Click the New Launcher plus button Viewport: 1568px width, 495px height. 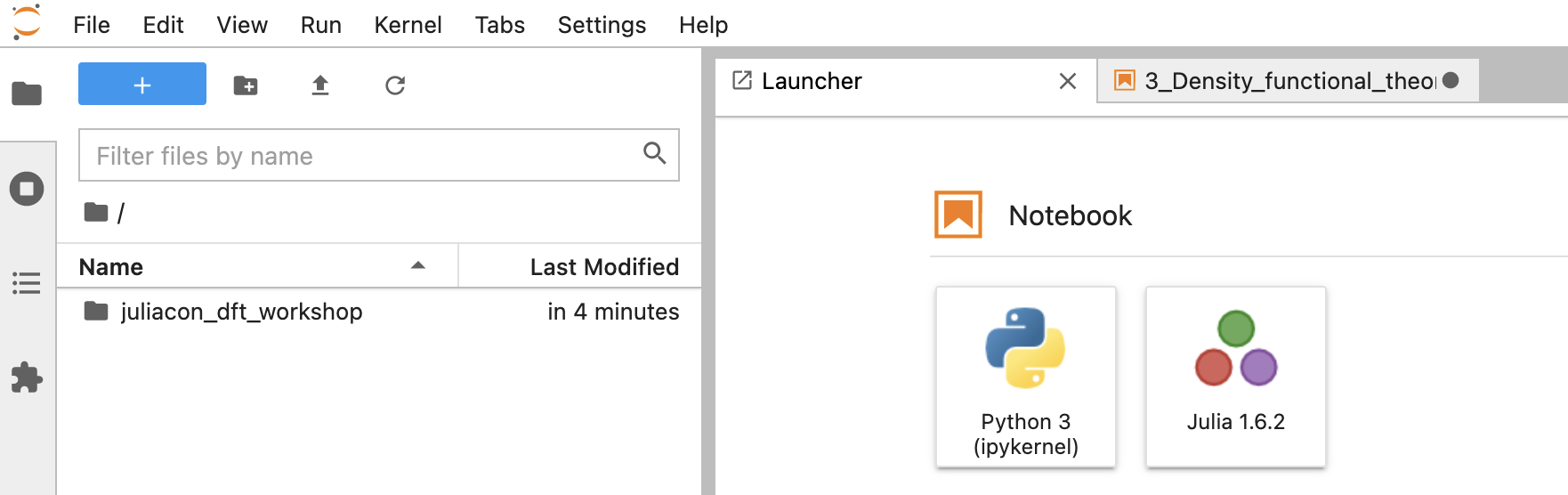tap(142, 85)
